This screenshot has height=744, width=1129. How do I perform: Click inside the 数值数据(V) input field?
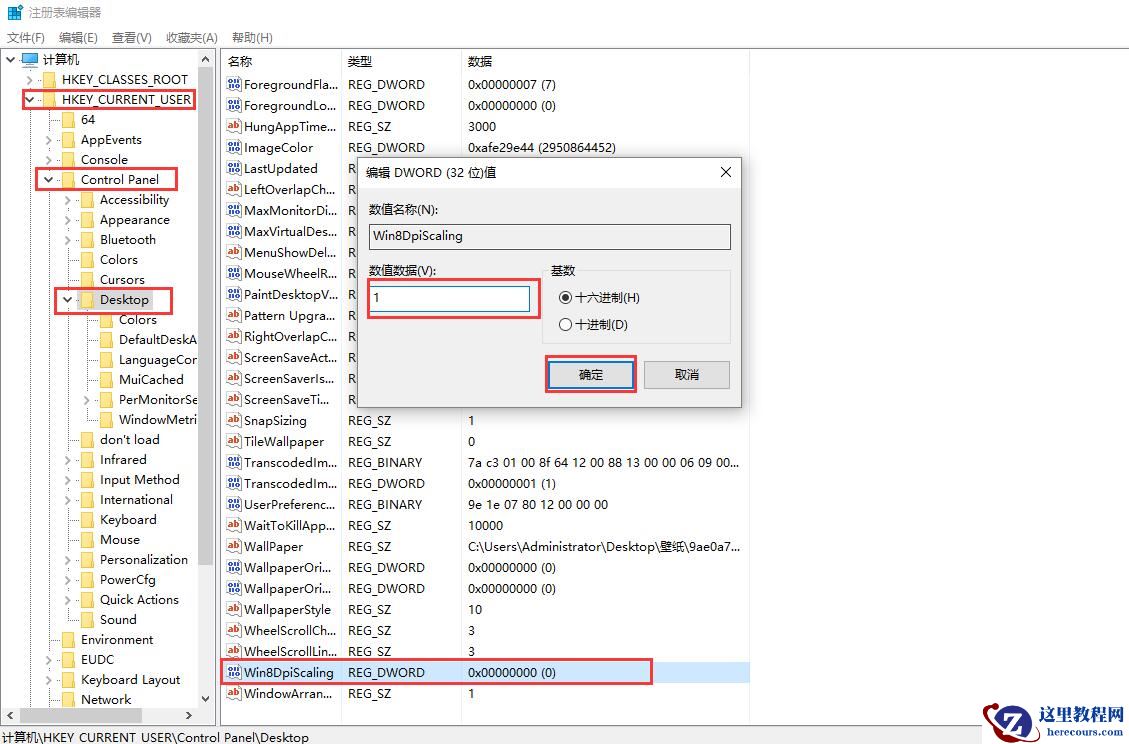point(450,297)
